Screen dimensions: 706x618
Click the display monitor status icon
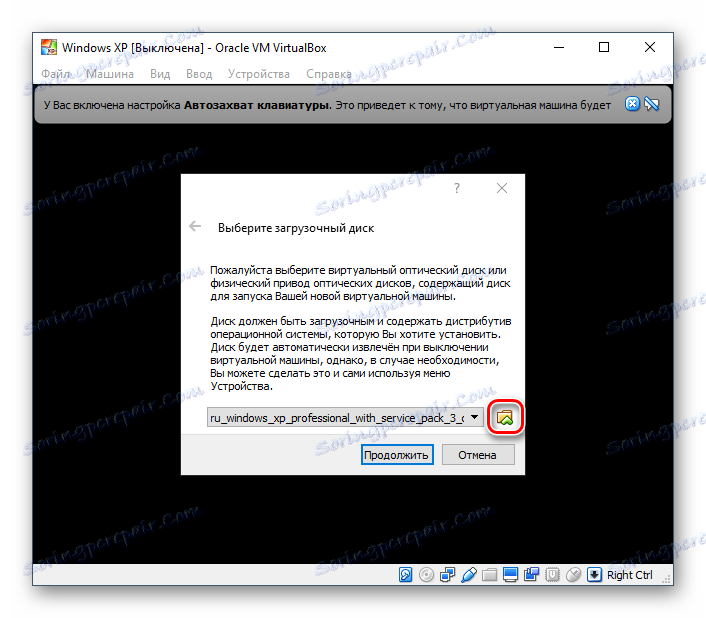point(510,575)
